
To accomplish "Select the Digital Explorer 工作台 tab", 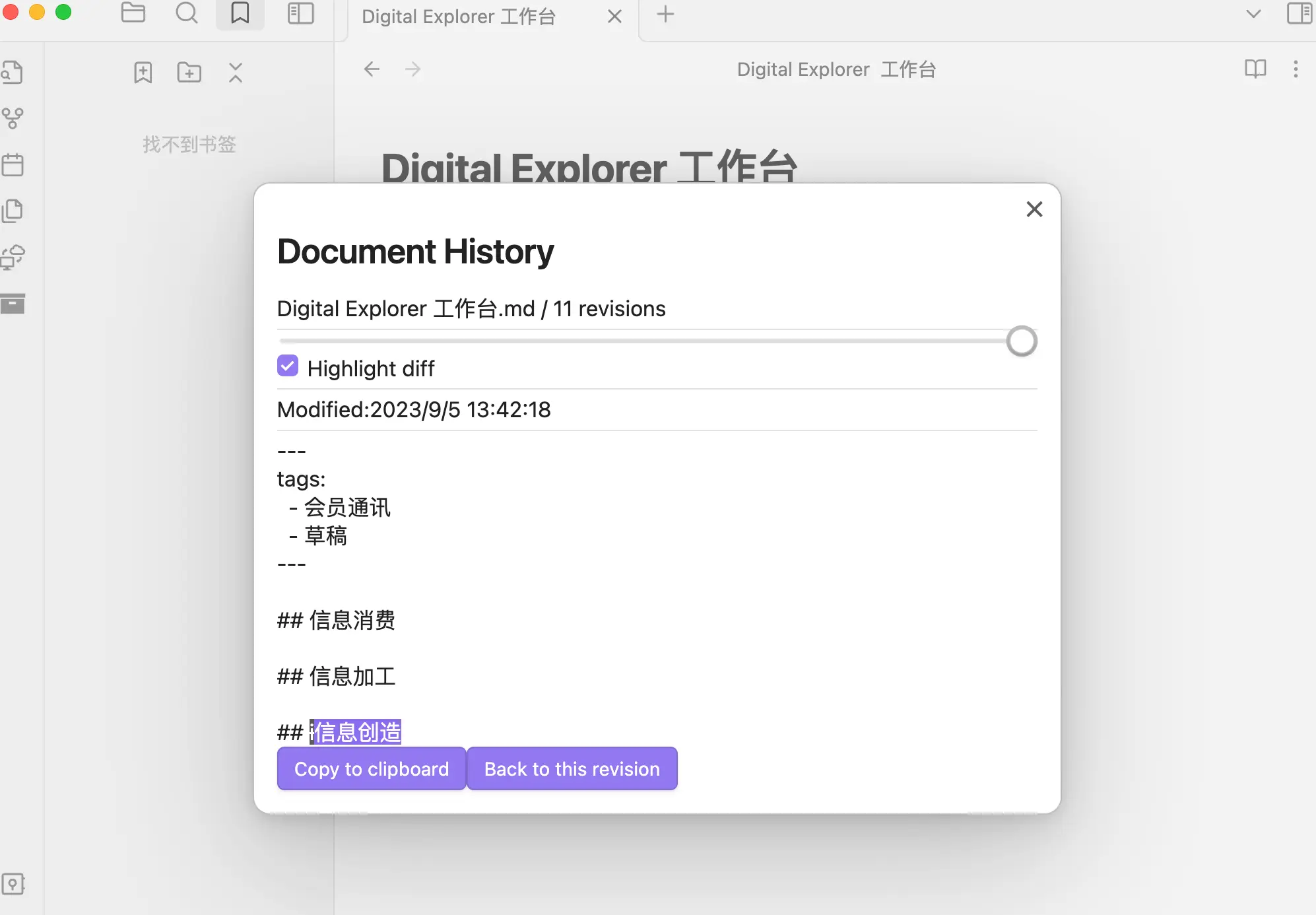I will [459, 17].
